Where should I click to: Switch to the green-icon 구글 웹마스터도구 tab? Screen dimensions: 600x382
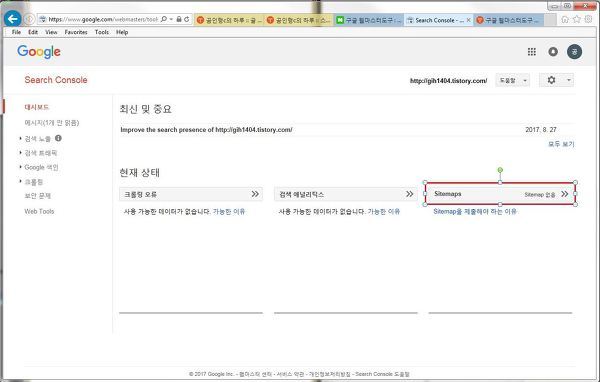369,20
